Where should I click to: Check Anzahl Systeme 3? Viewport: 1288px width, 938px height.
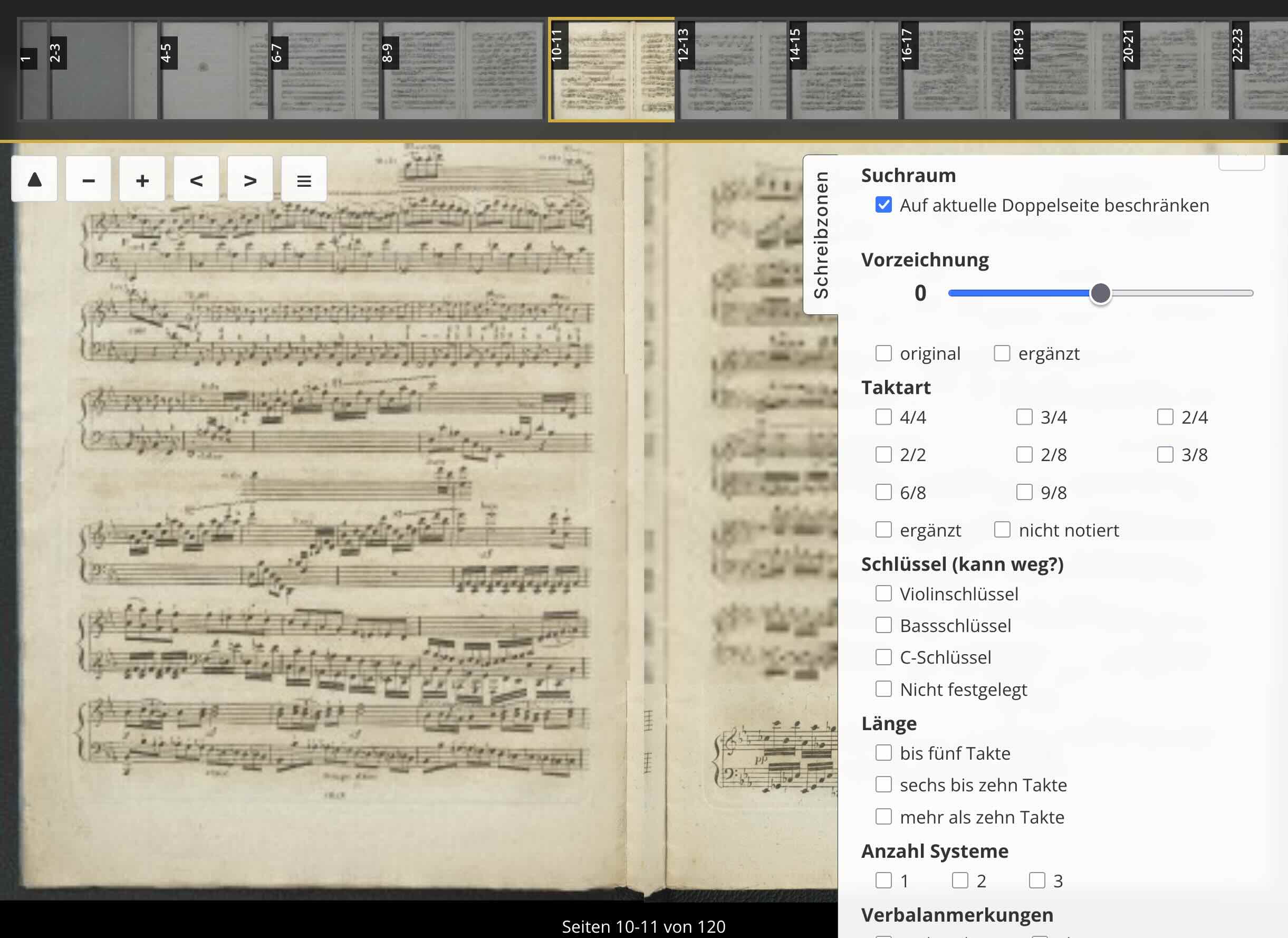pyautogui.click(x=1037, y=880)
